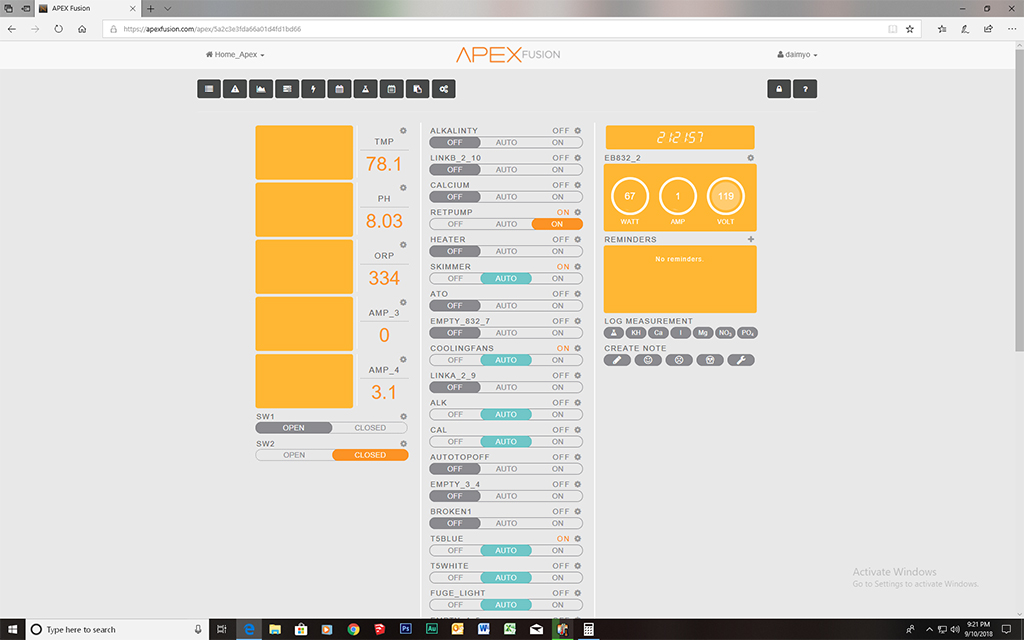Click the padlock lock dashboard icon
Image resolution: width=1024 pixels, height=640 pixels.
pos(779,89)
